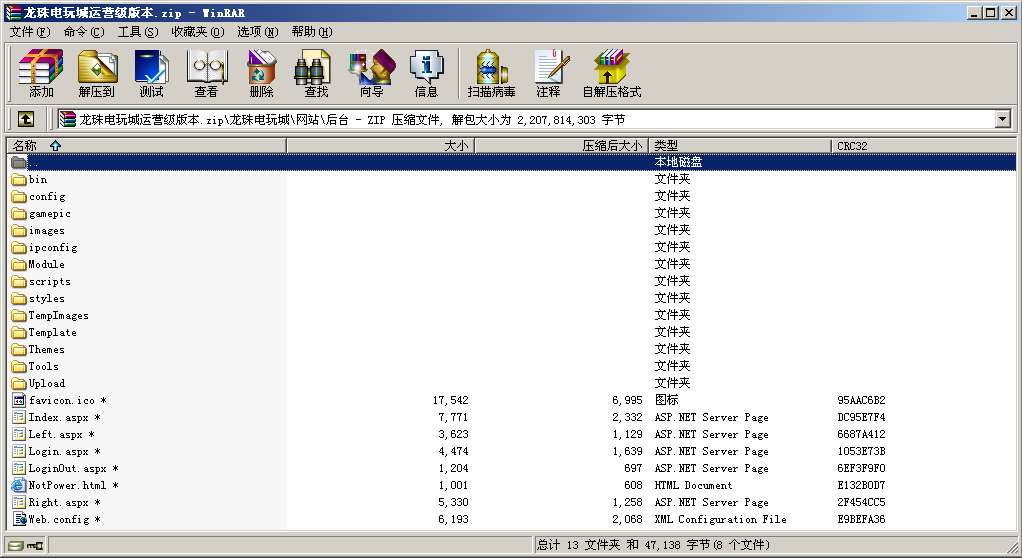
Task: Open the 文件 (File) menu
Action: click(x=30, y=32)
